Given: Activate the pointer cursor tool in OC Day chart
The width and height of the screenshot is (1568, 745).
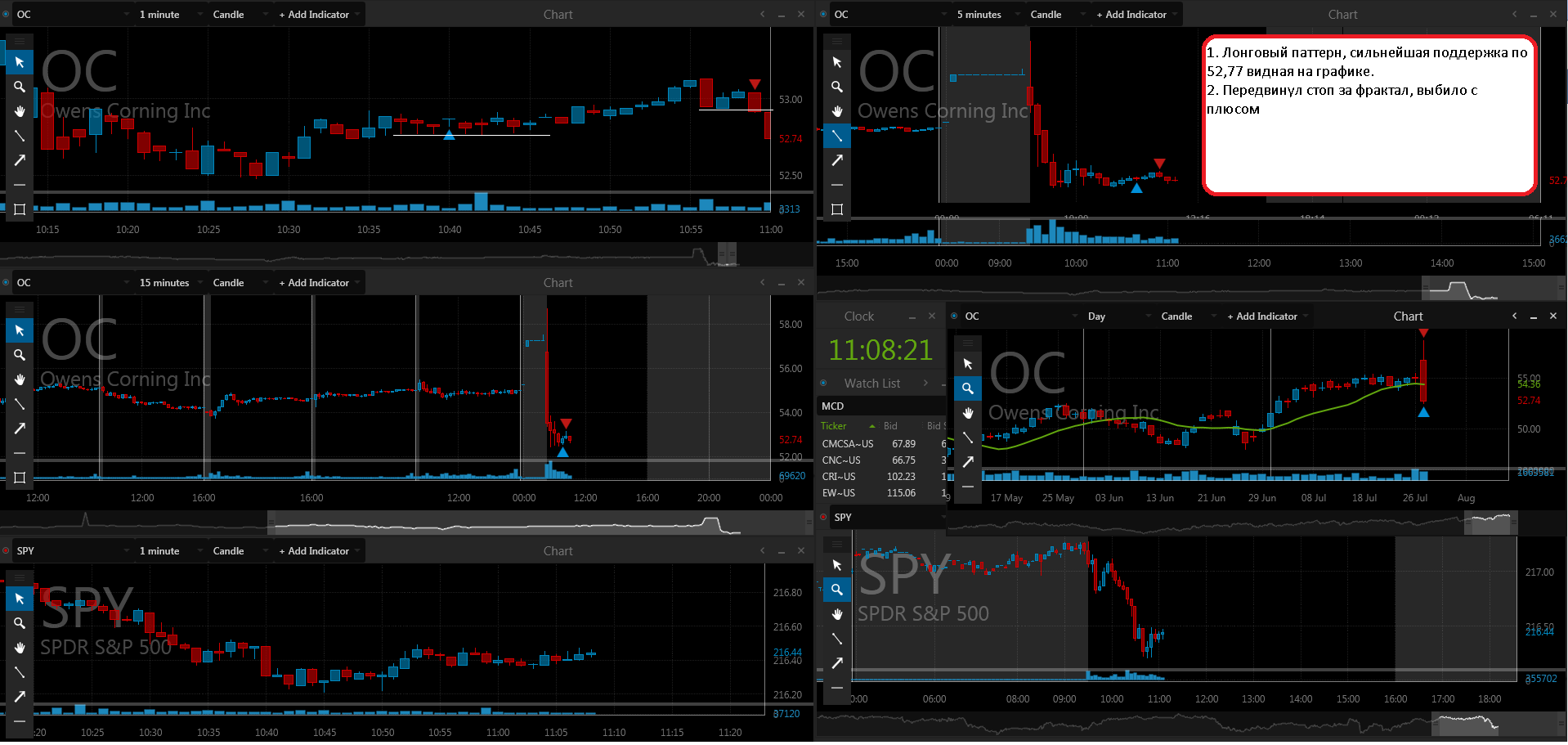Looking at the screenshot, I should coord(968,364).
